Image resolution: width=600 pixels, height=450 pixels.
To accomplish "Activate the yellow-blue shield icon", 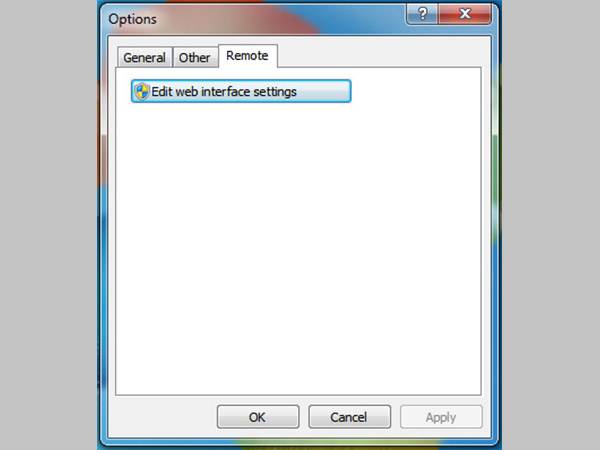I will 142,91.
